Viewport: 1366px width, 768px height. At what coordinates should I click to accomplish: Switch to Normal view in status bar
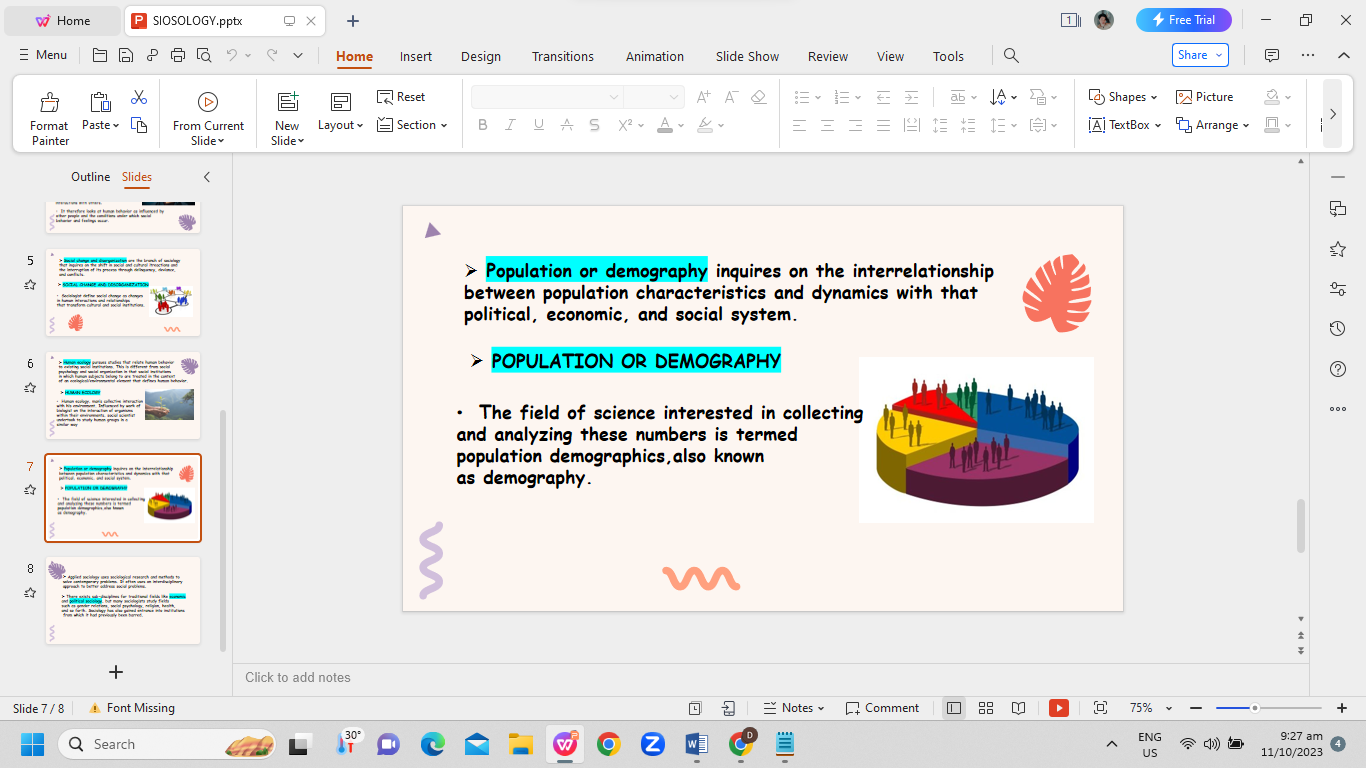point(954,708)
